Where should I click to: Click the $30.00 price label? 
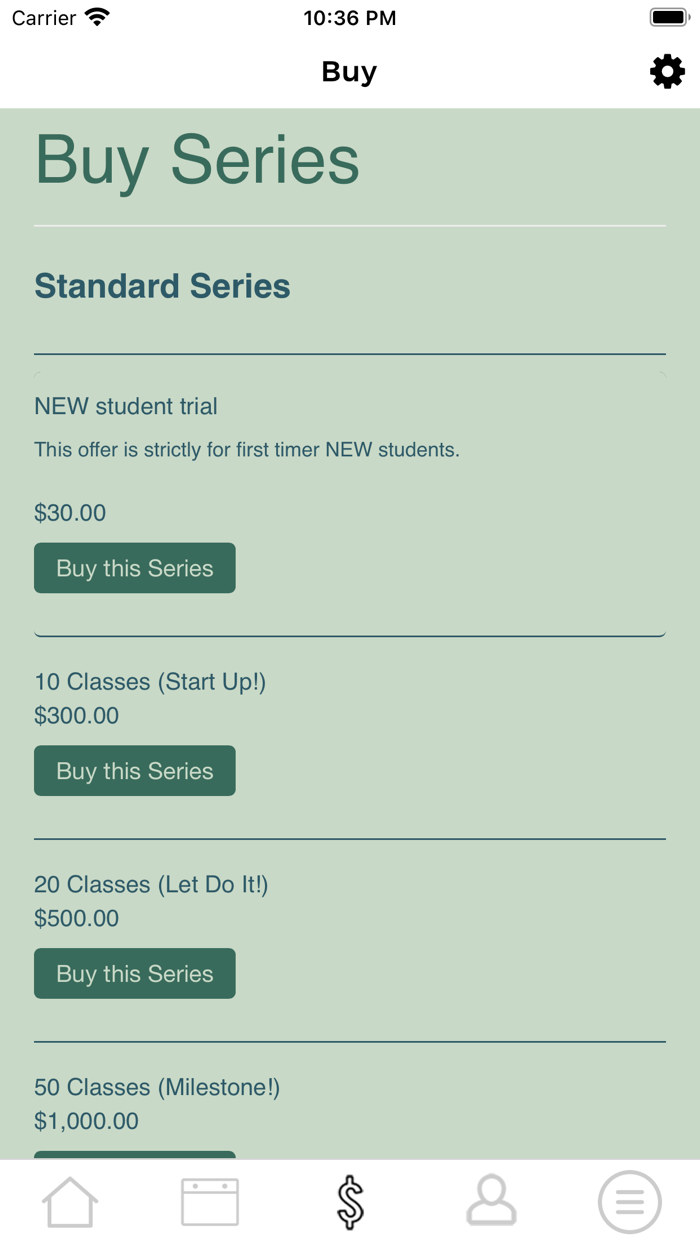[70, 513]
